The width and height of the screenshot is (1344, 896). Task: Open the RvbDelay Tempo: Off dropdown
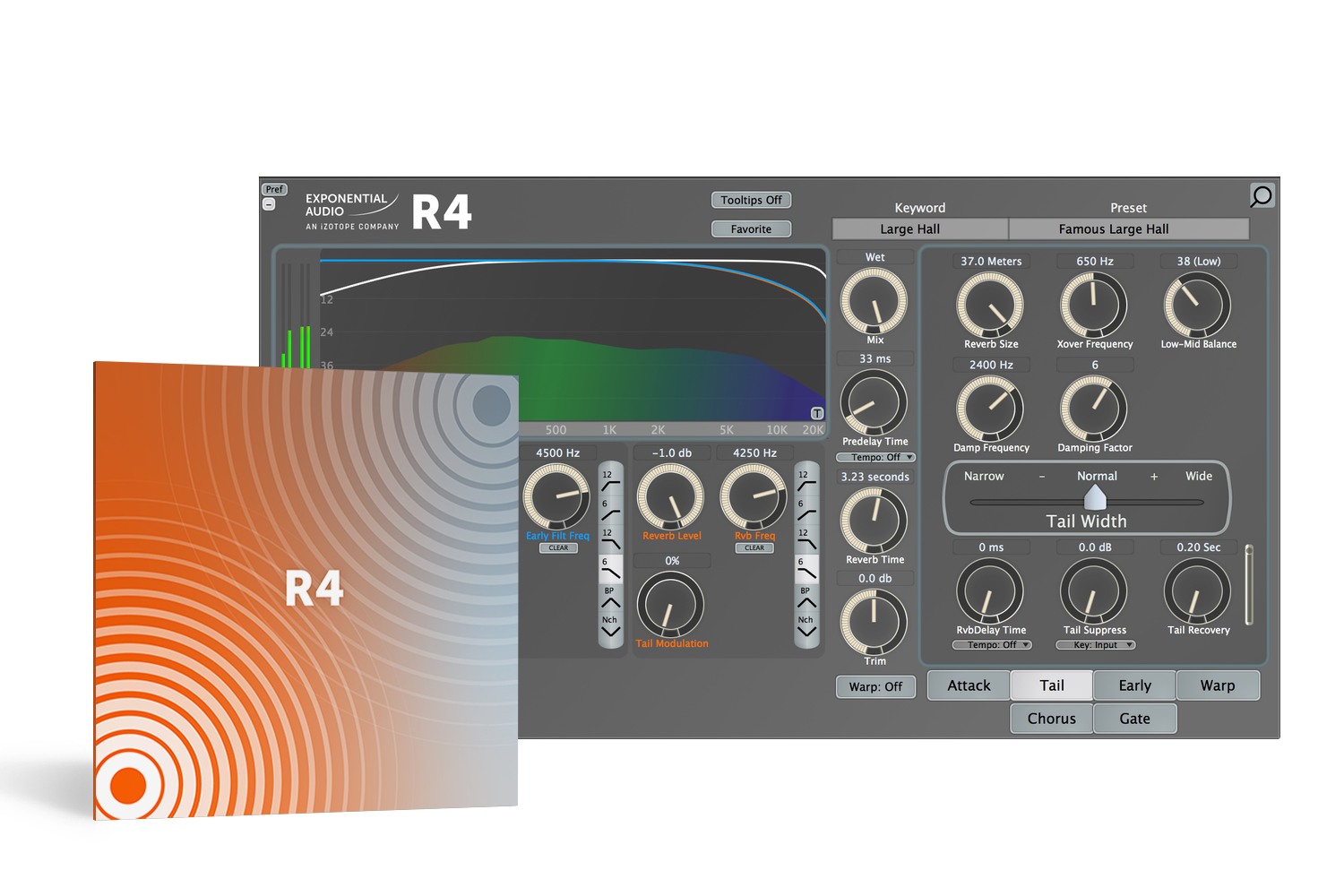[x=992, y=644]
